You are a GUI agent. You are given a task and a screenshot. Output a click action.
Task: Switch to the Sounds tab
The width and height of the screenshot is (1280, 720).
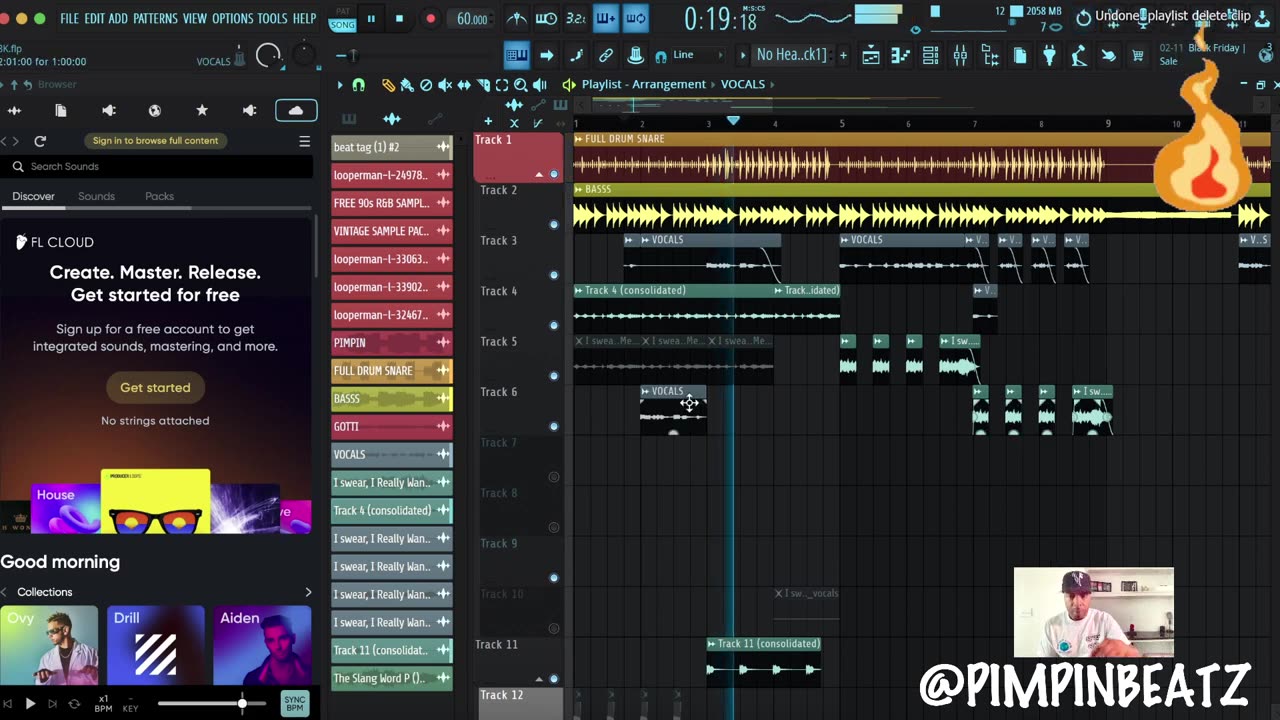coord(97,196)
